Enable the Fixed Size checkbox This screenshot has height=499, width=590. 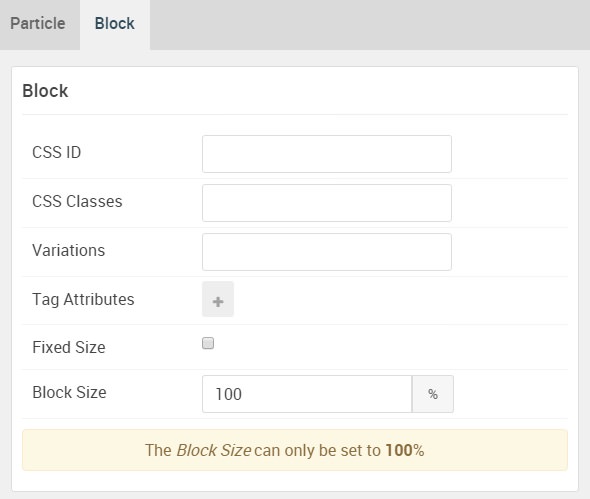pyautogui.click(x=208, y=343)
